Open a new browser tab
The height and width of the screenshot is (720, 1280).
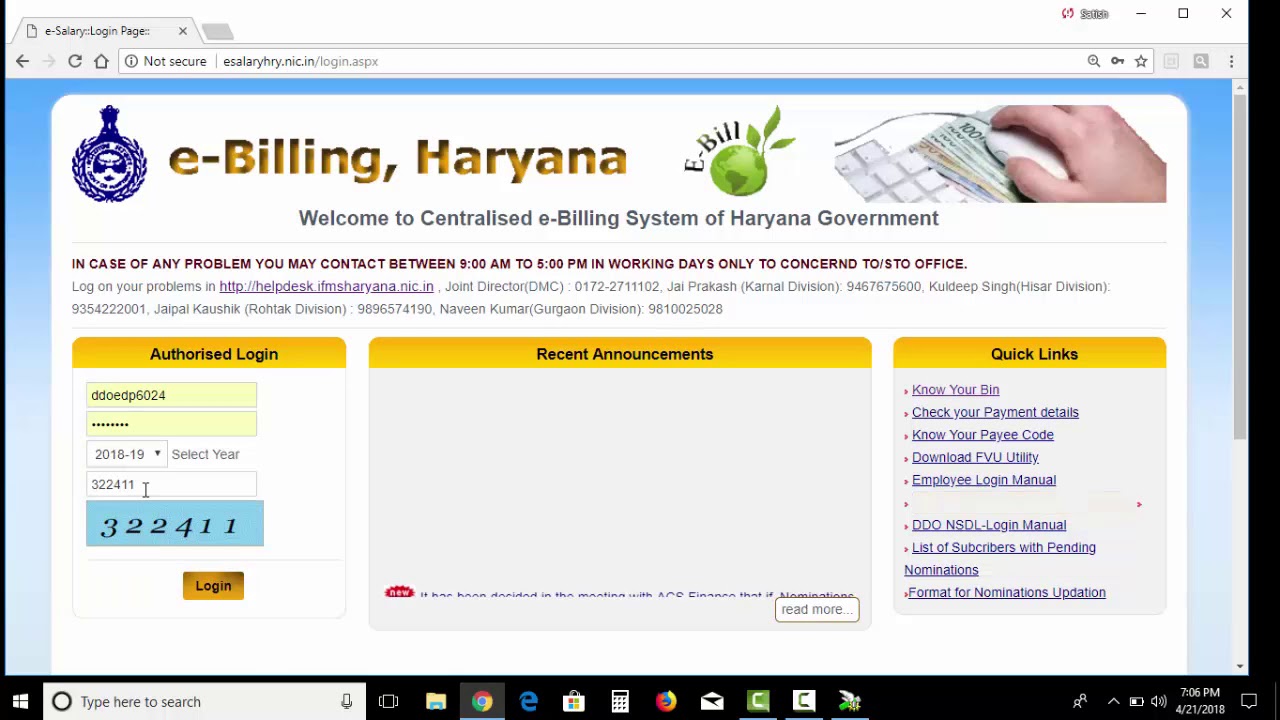[217, 32]
